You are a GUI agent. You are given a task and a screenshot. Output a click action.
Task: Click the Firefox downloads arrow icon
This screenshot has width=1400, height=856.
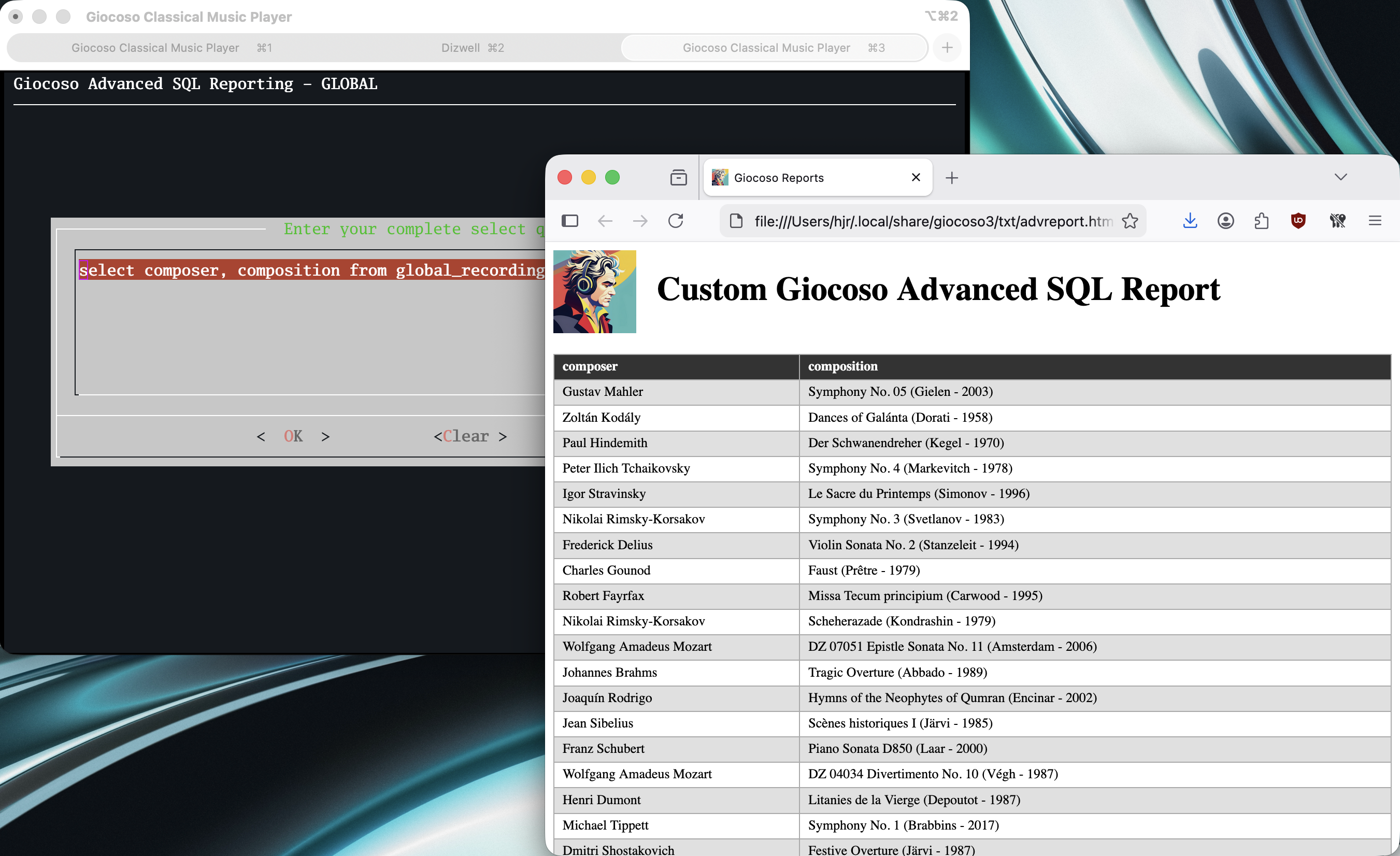pos(1190,221)
